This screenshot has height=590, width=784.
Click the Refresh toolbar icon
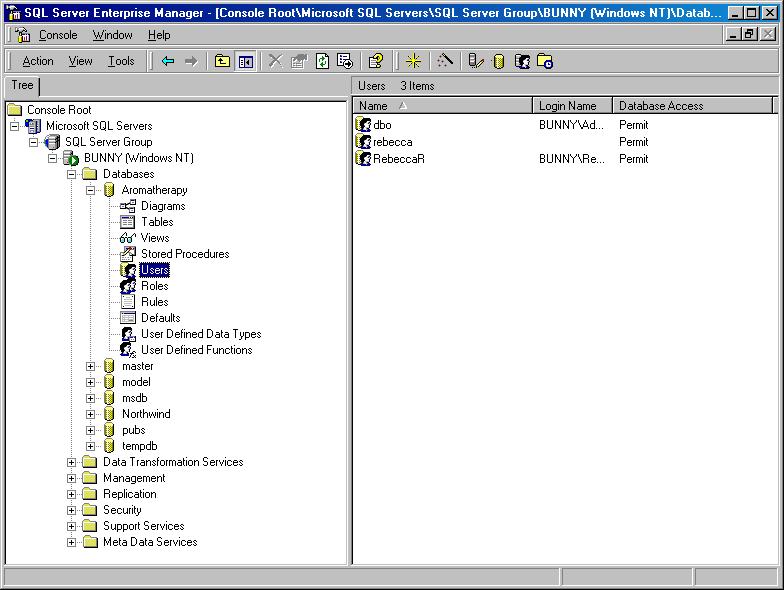[x=322, y=61]
